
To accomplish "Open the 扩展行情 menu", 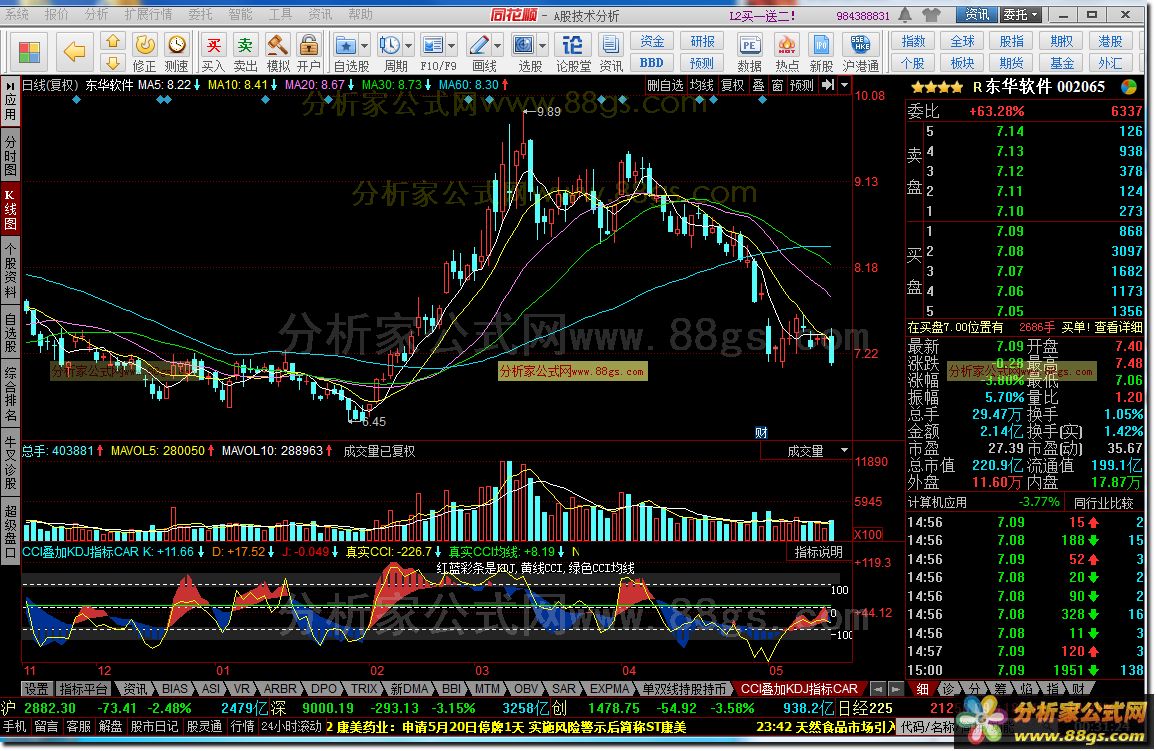I will point(147,14).
